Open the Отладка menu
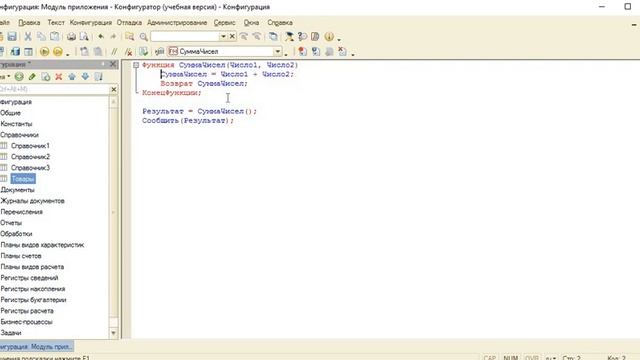Screen dimensions: 640x360 pos(129,23)
